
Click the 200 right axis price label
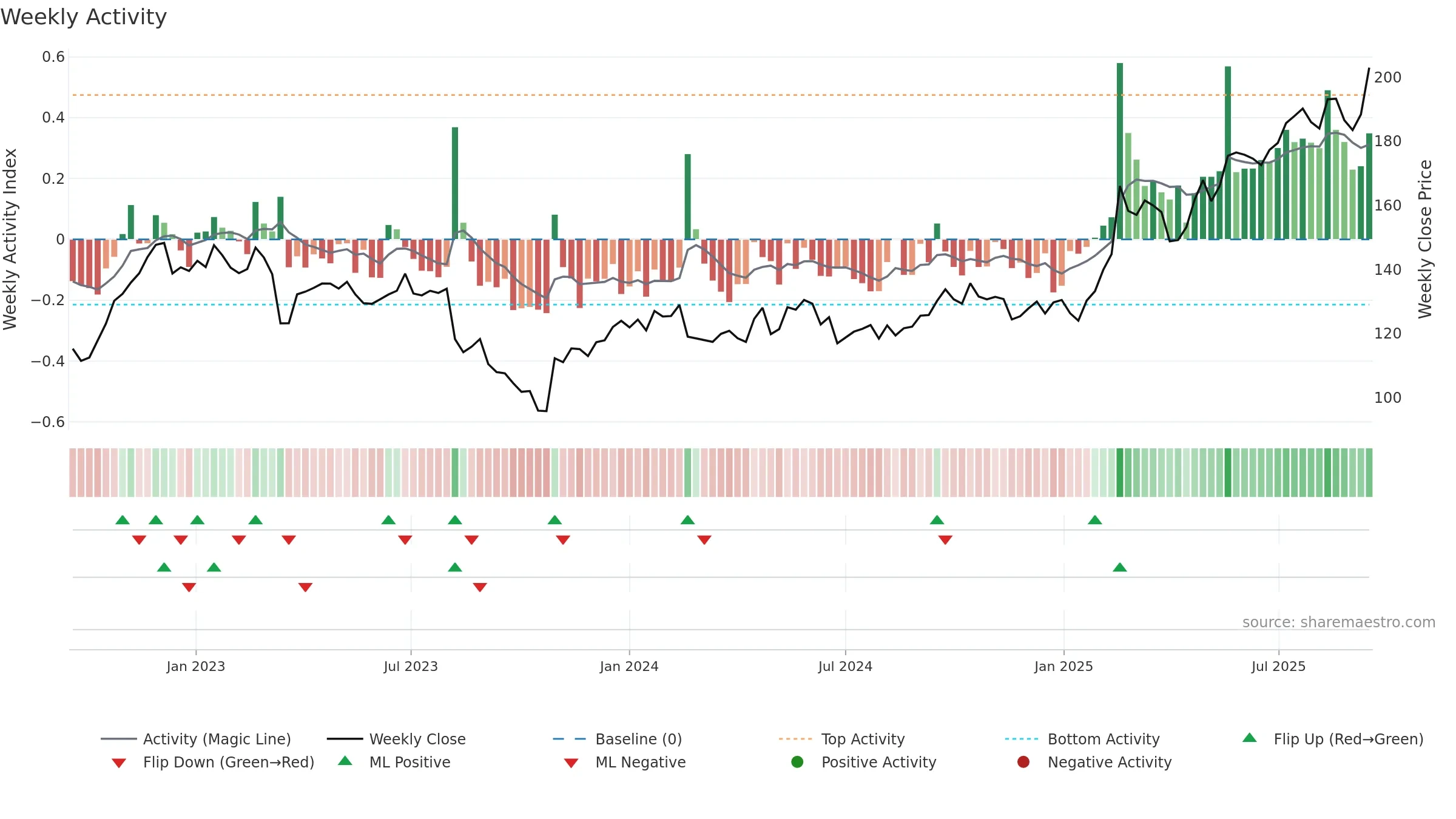[x=1388, y=77]
